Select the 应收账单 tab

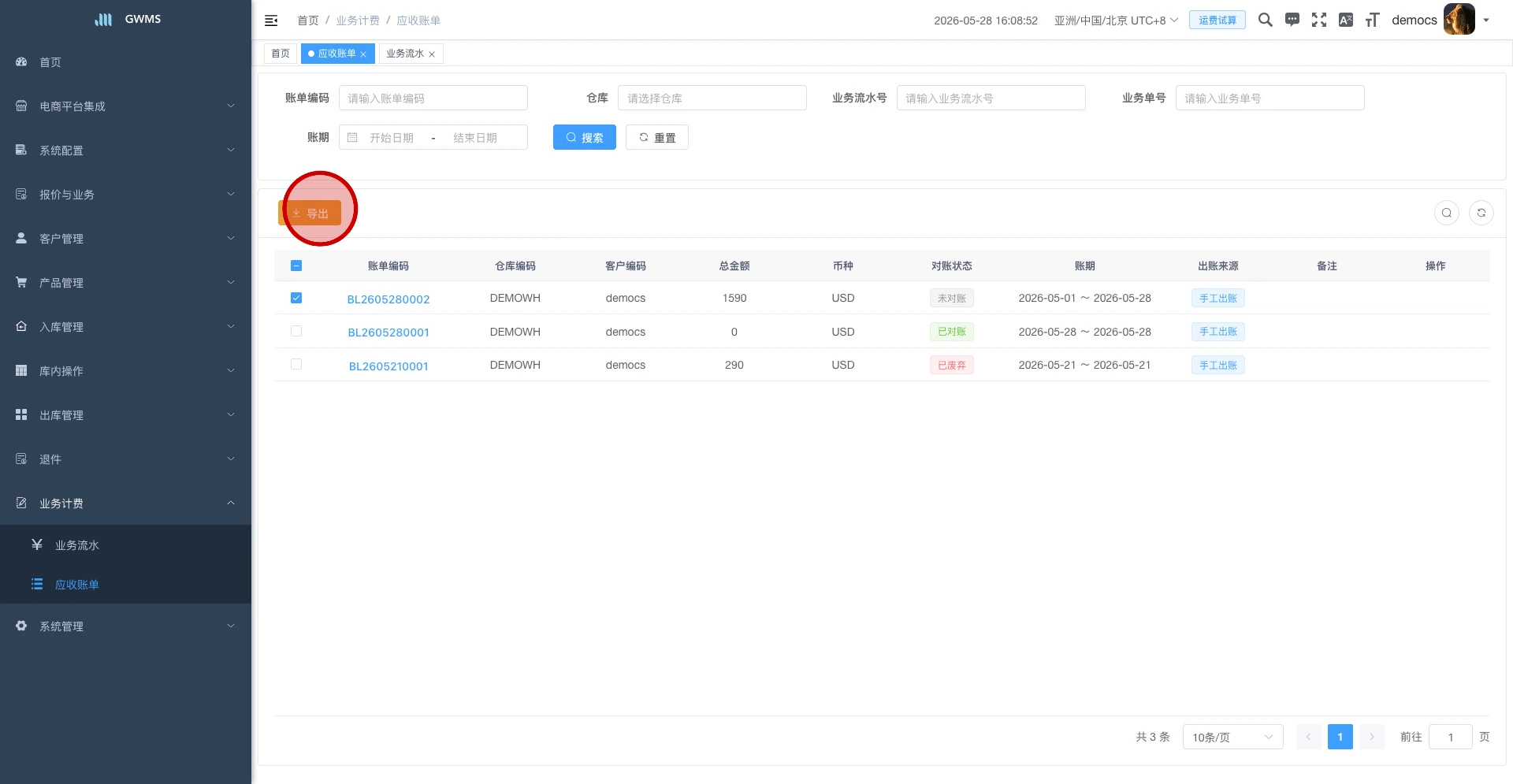[337, 54]
